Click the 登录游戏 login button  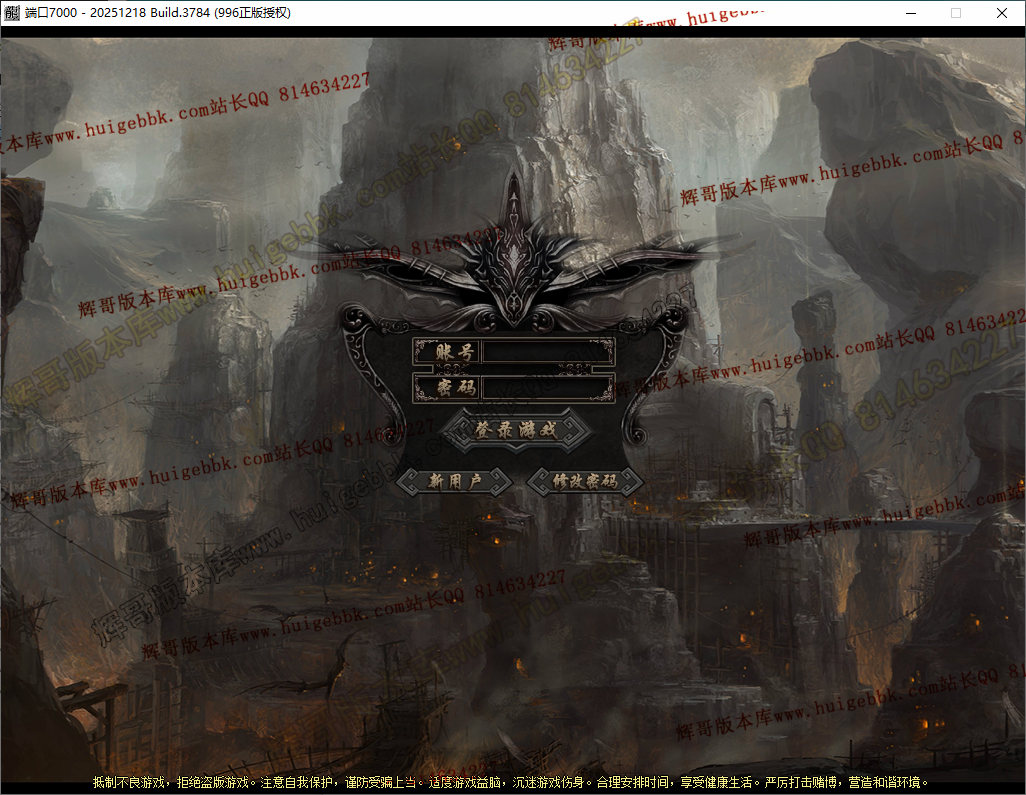(x=516, y=429)
